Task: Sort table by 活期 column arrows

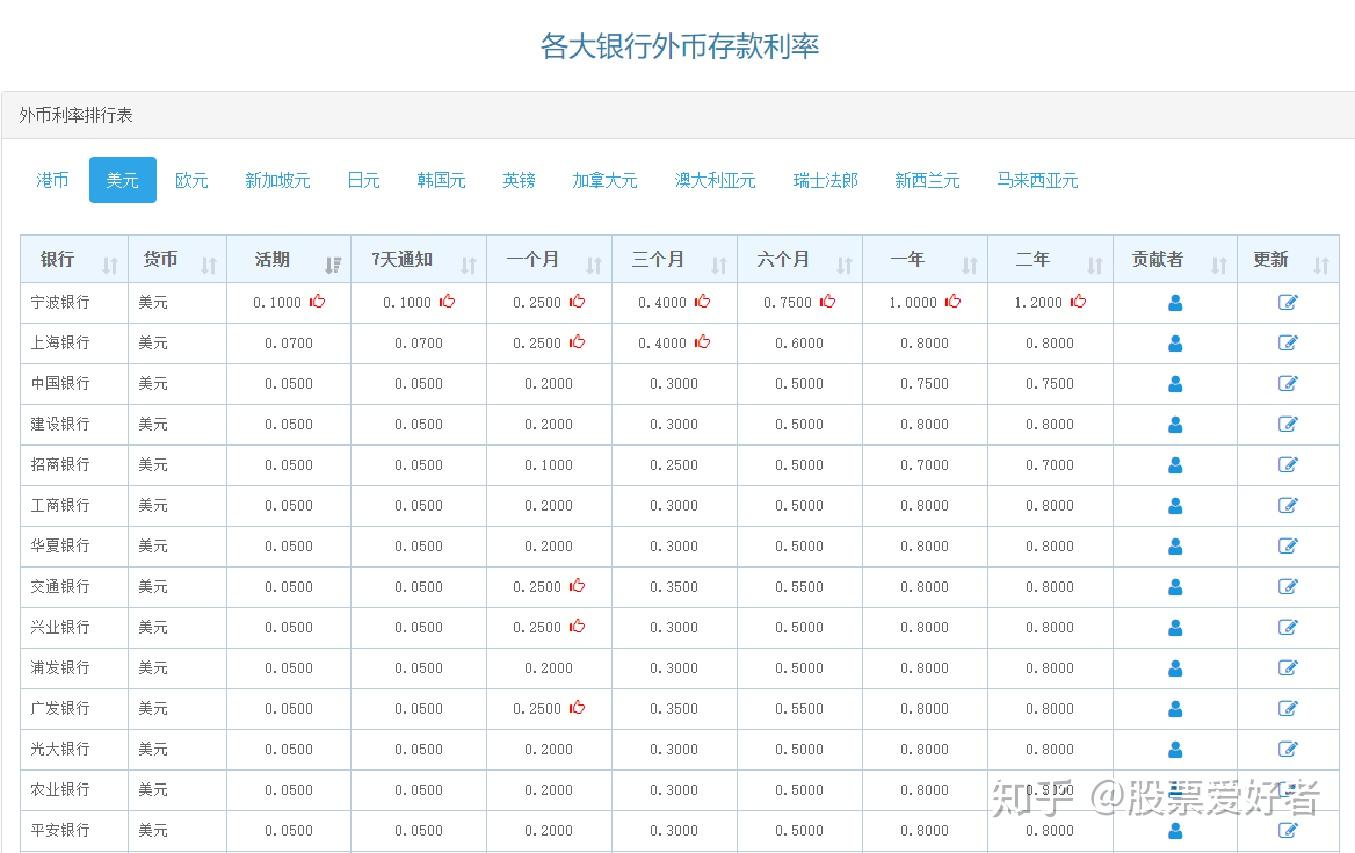Action: click(x=333, y=265)
